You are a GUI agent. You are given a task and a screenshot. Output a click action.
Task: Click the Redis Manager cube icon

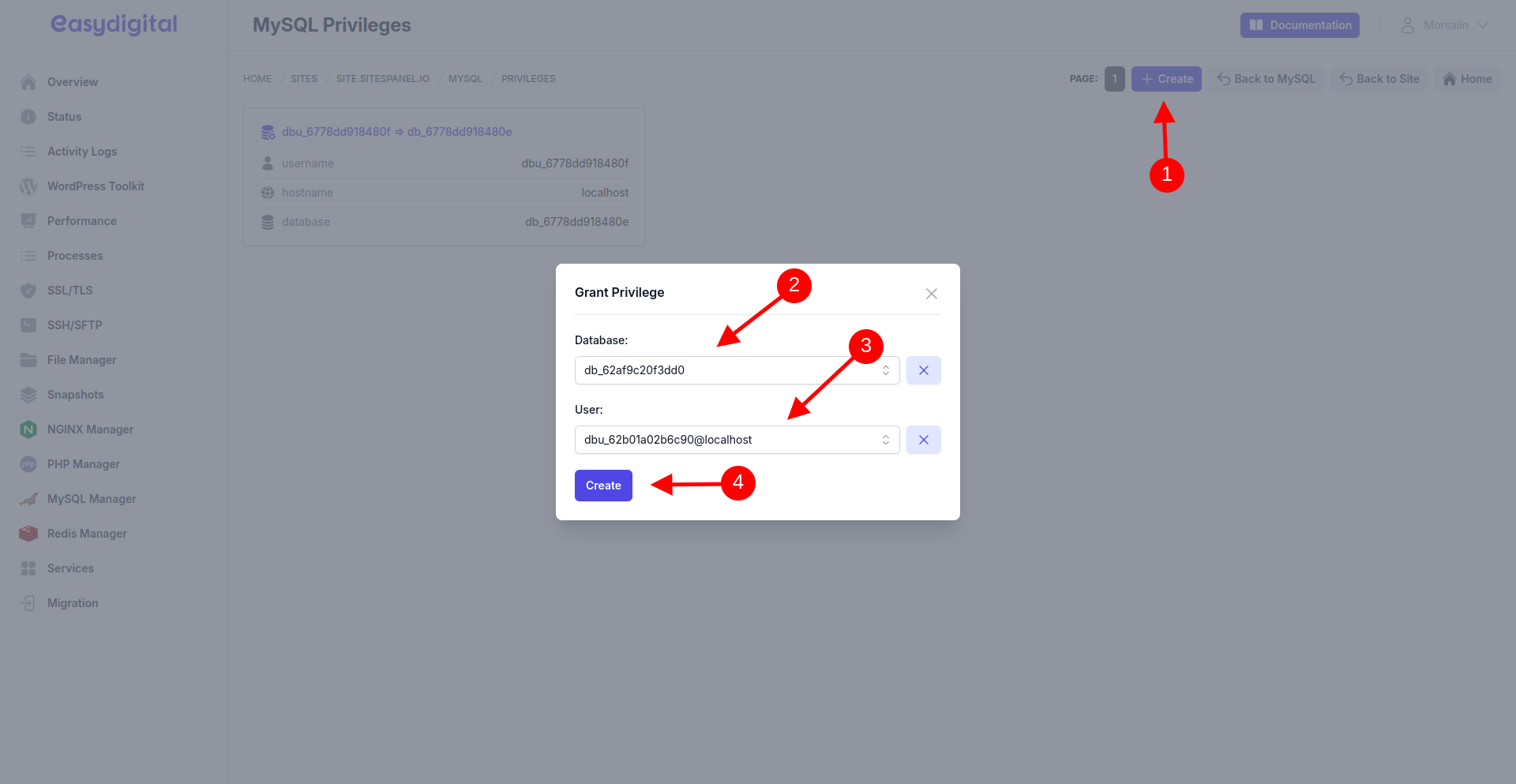[28, 534]
